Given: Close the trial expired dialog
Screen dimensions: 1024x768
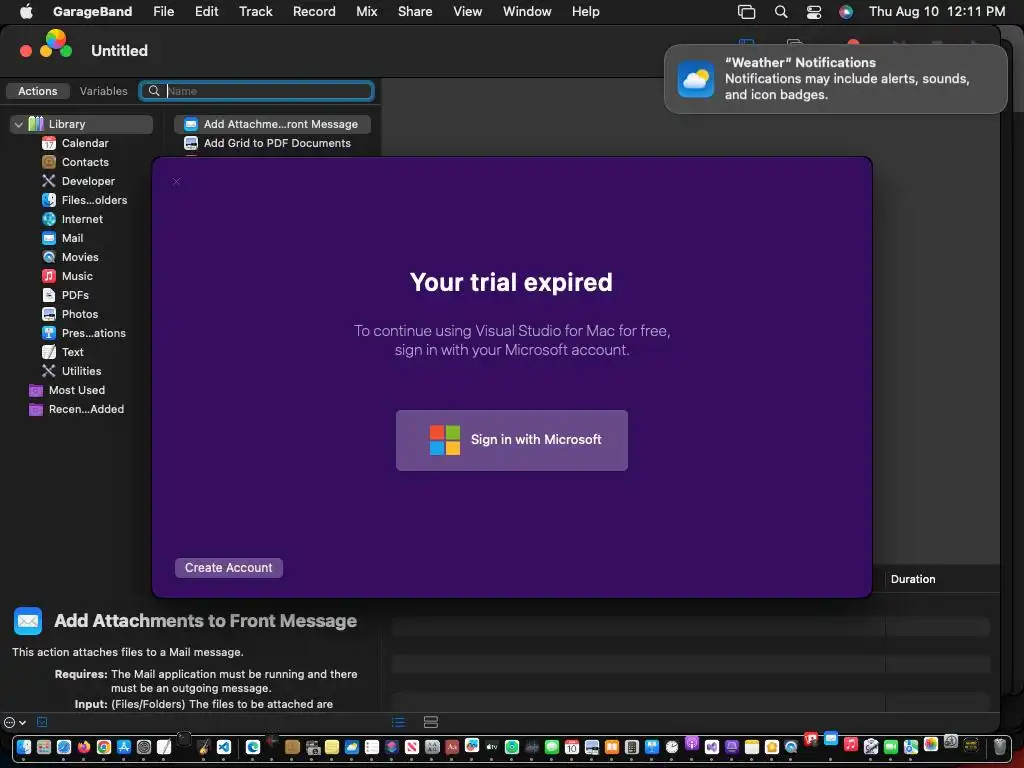Looking at the screenshot, I should click(x=176, y=182).
